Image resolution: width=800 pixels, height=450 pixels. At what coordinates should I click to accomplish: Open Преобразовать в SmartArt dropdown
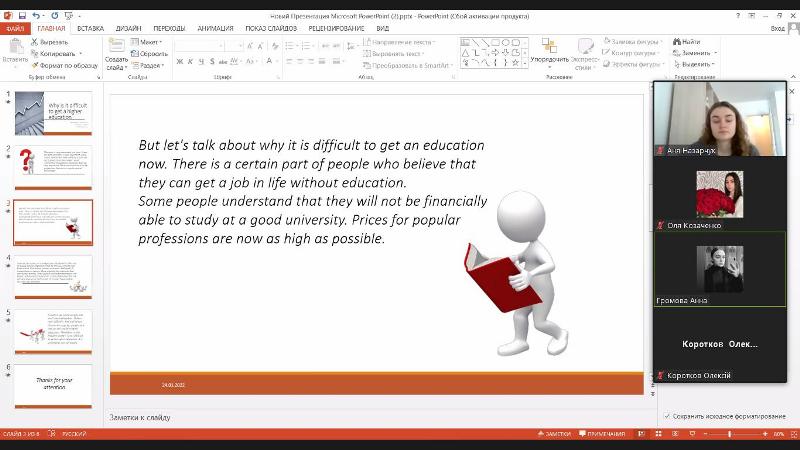point(408,65)
